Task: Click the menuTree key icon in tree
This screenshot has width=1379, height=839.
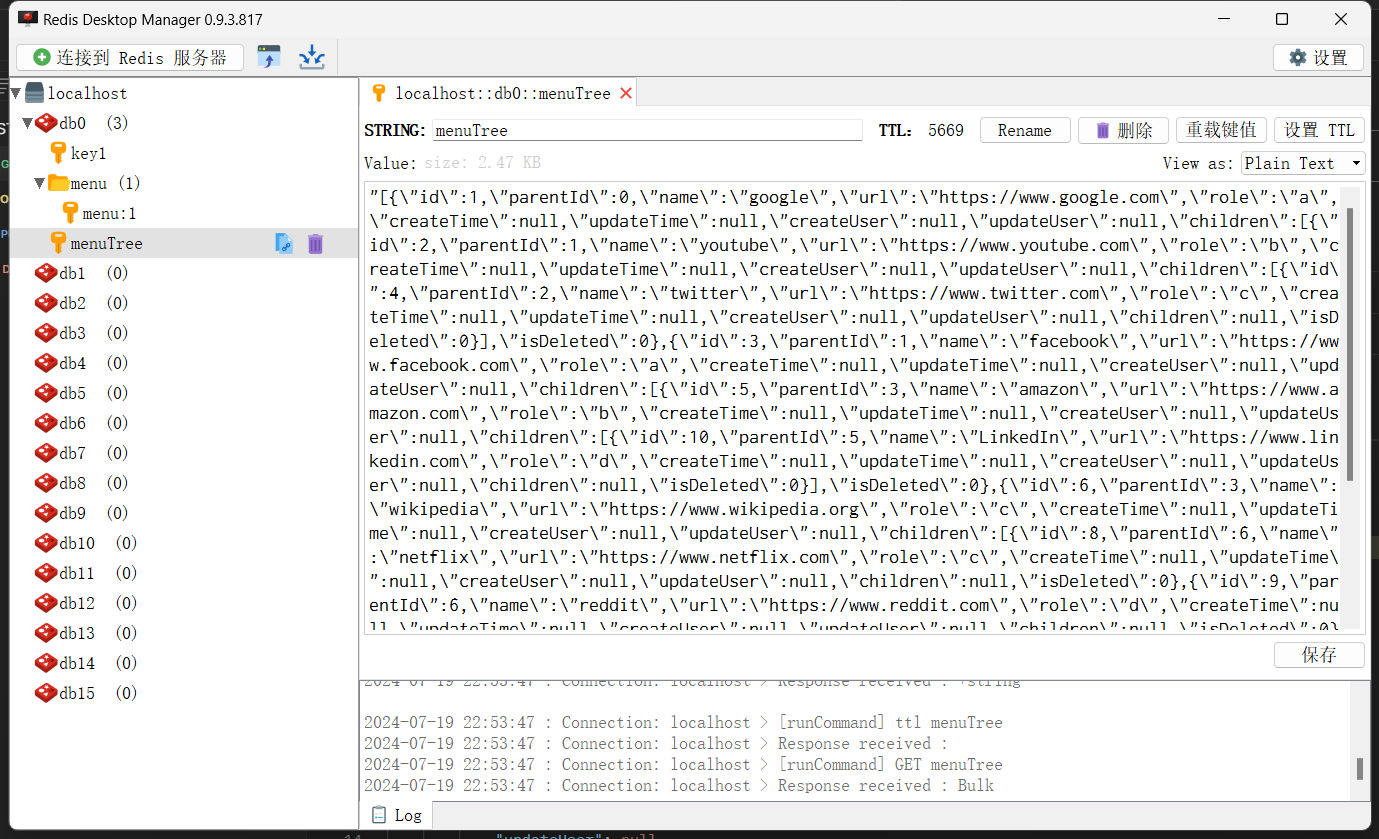Action: pyautogui.click(x=58, y=243)
